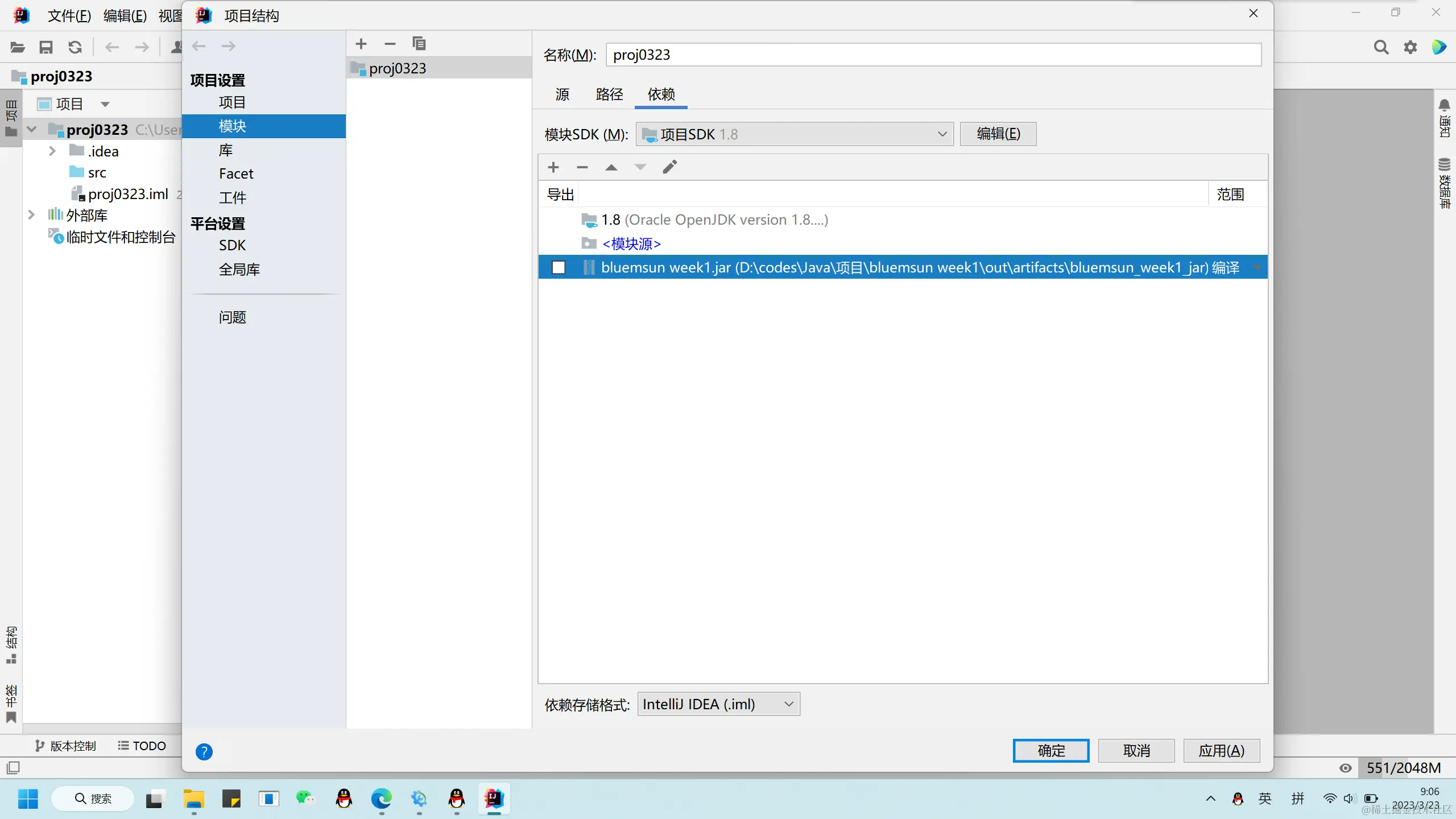Click the 应用(A) button

tap(1221, 751)
